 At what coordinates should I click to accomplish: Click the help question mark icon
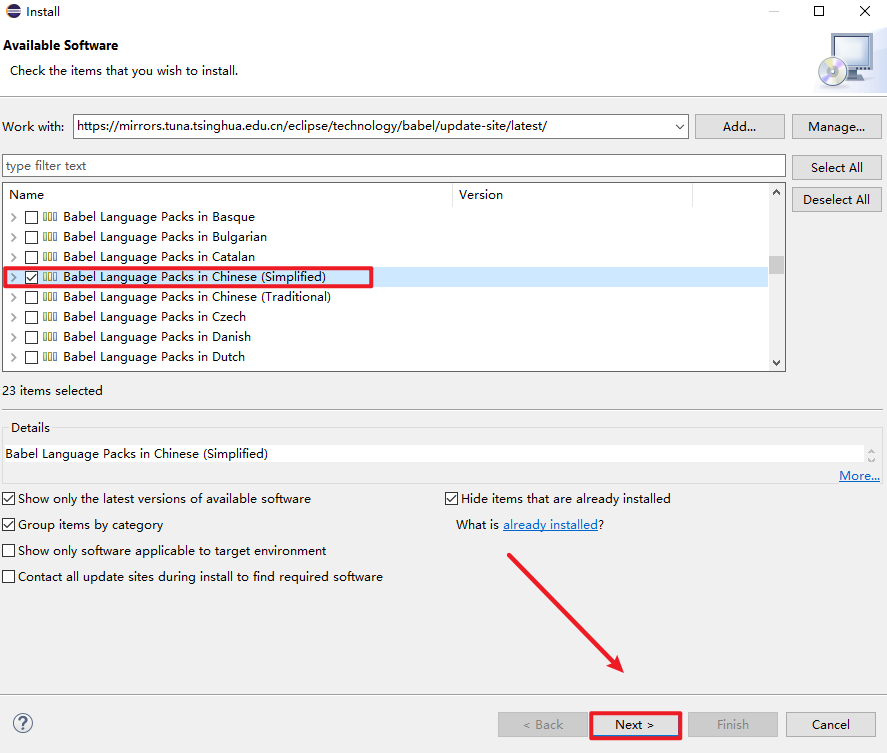(23, 723)
